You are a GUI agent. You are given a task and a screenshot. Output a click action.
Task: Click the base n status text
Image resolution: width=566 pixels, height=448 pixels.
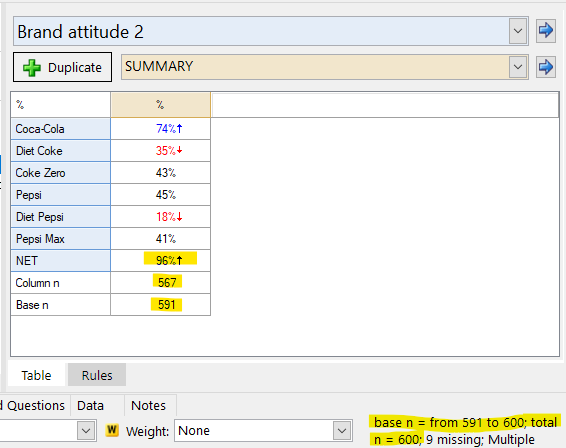click(x=465, y=431)
